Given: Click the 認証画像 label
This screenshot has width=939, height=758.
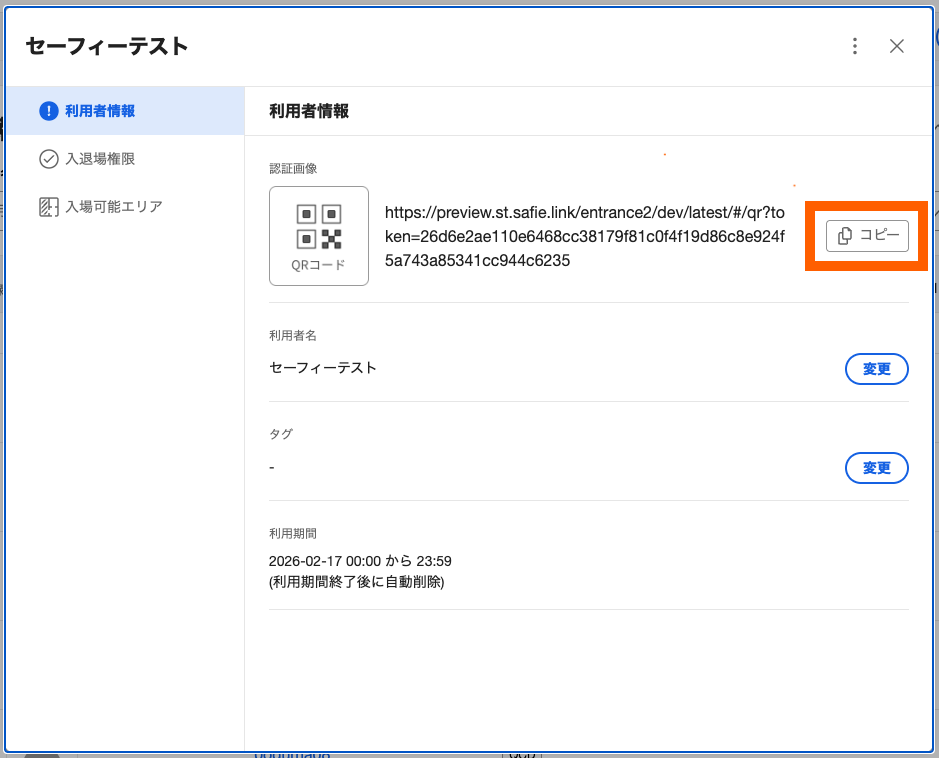Looking at the screenshot, I should pos(293,169).
